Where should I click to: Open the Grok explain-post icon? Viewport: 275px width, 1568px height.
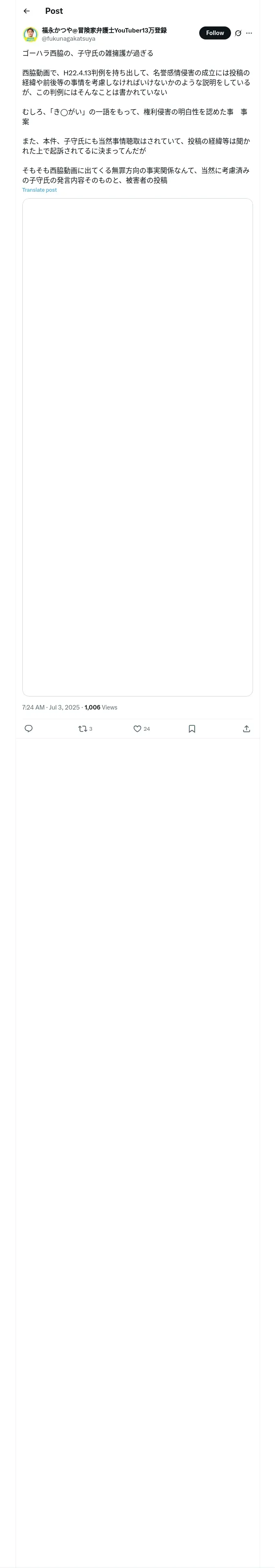pos(238,33)
